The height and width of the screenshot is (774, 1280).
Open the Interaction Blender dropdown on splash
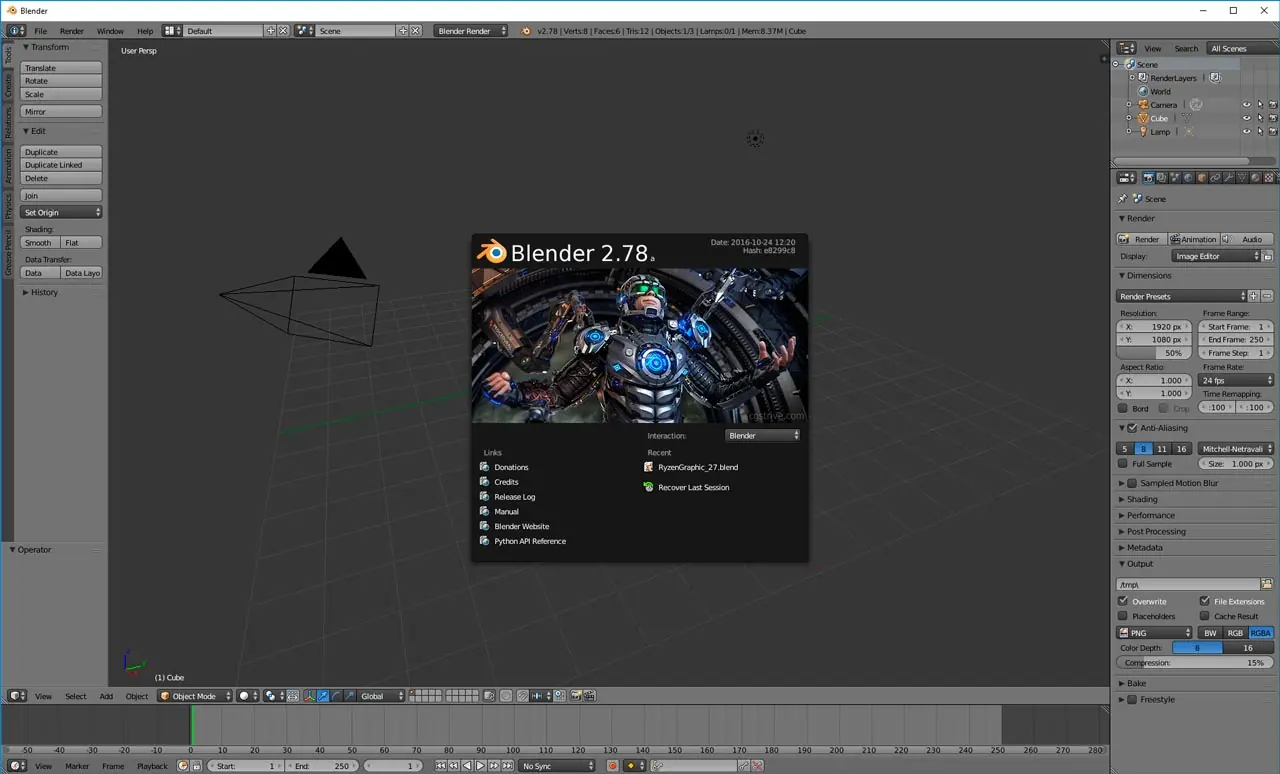click(x=763, y=436)
